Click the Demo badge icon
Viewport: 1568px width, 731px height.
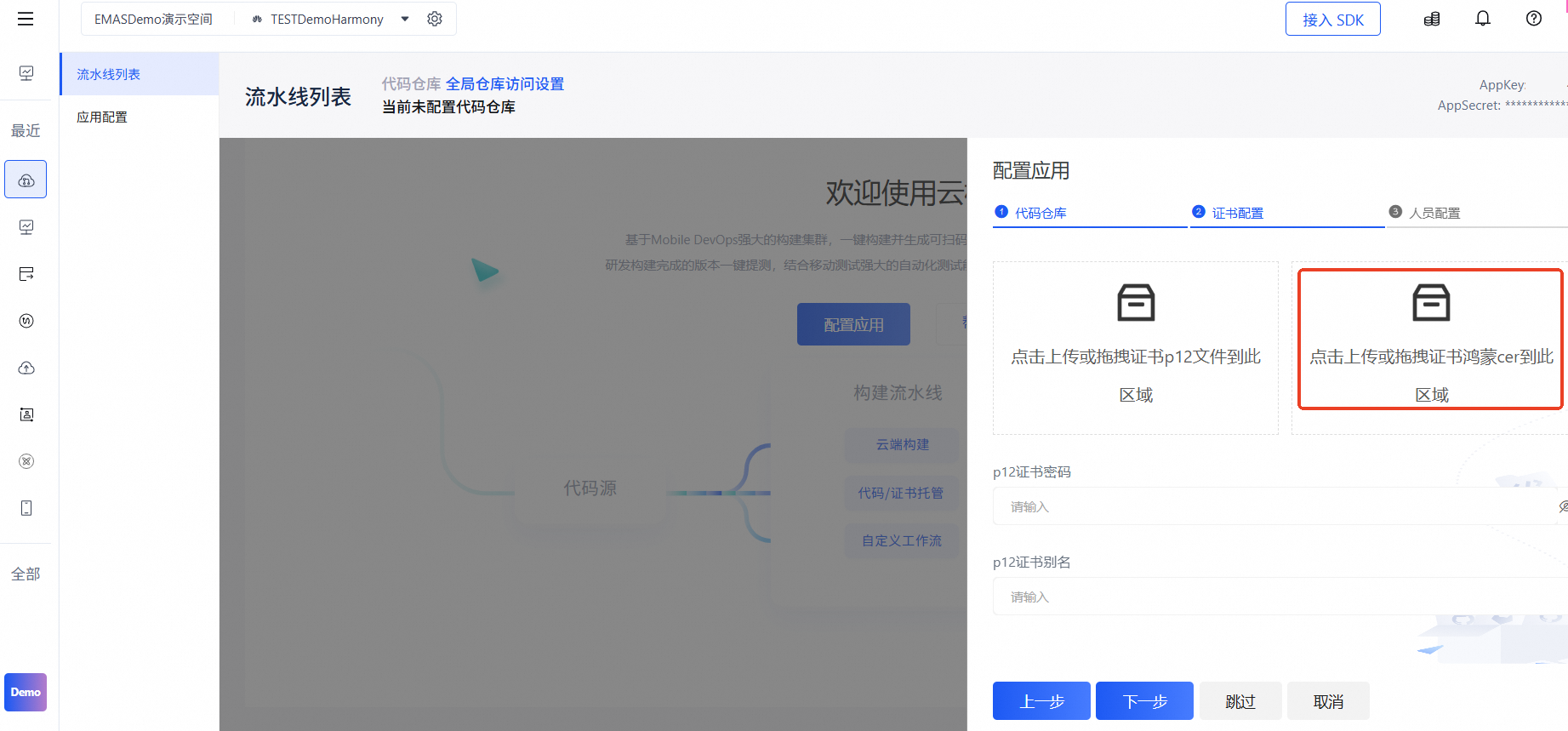point(26,692)
